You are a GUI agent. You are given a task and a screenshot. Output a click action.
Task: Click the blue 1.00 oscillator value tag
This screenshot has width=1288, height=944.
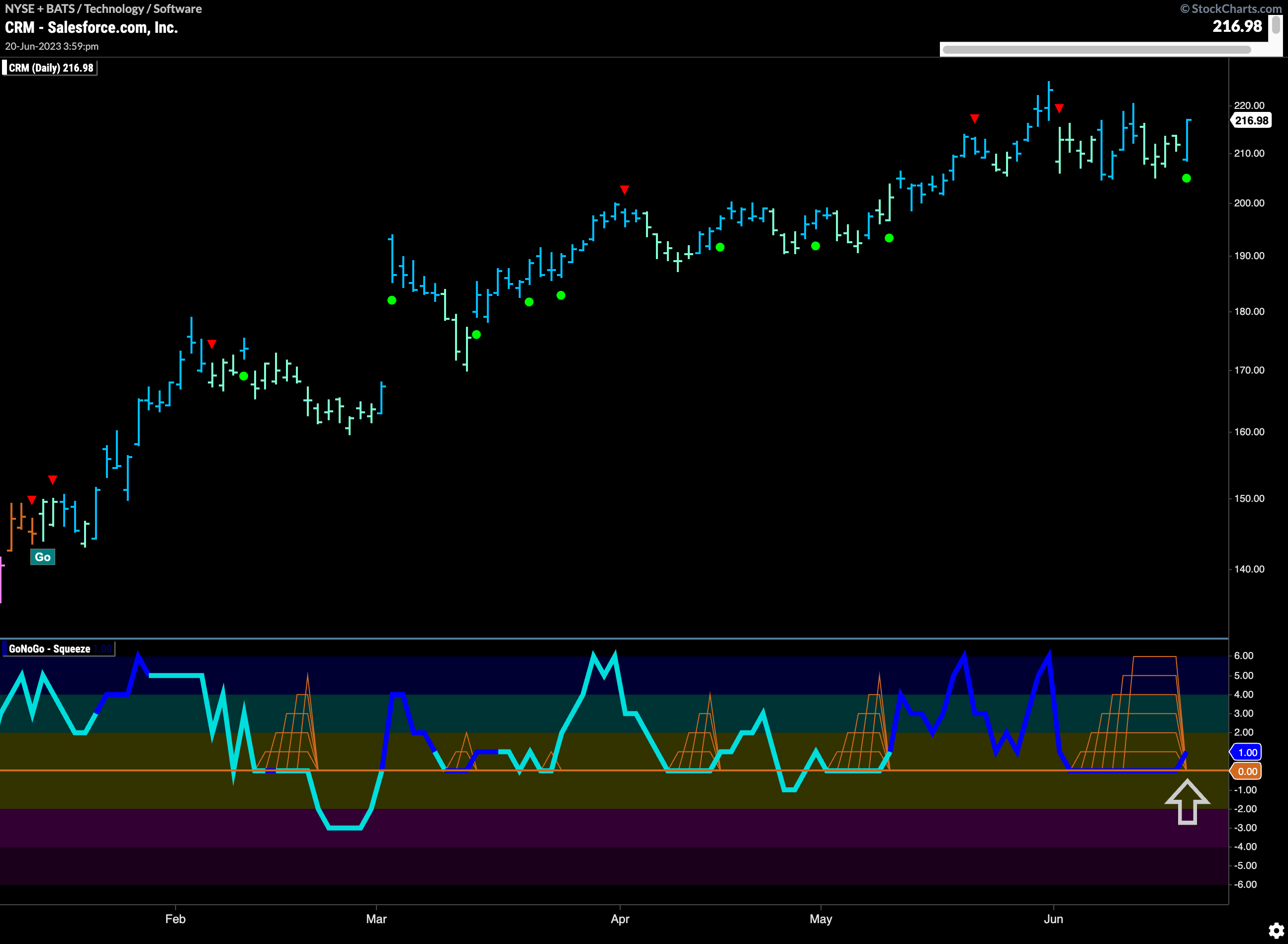pos(1246,753)
